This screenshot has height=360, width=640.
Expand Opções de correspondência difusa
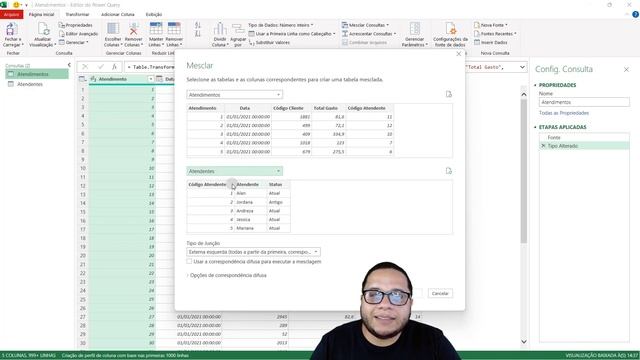tap(227, 276)
